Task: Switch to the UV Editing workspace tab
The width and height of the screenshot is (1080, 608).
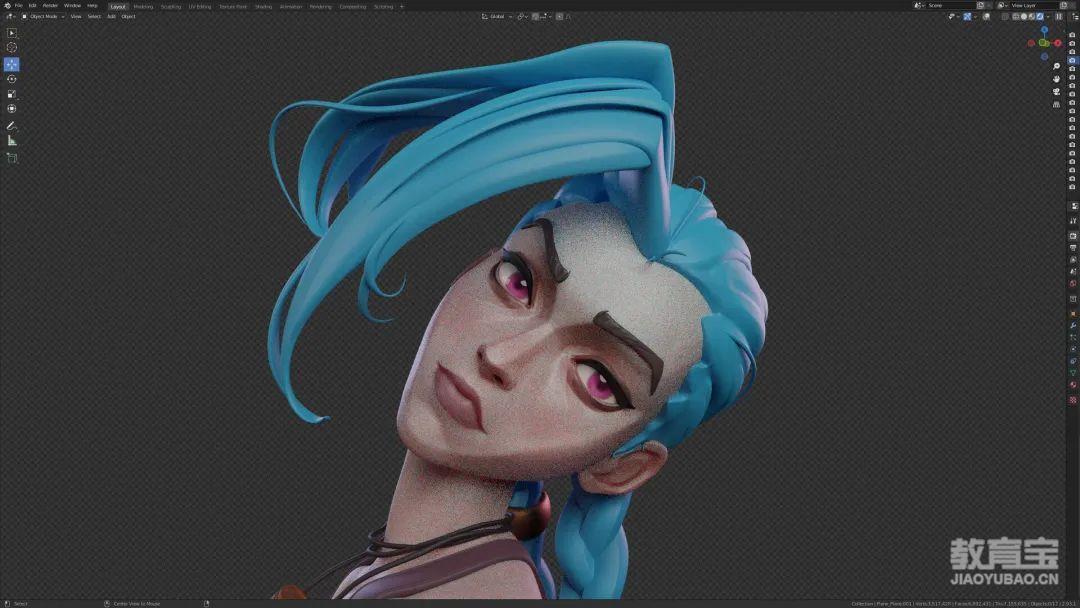Action: point(200,6)
